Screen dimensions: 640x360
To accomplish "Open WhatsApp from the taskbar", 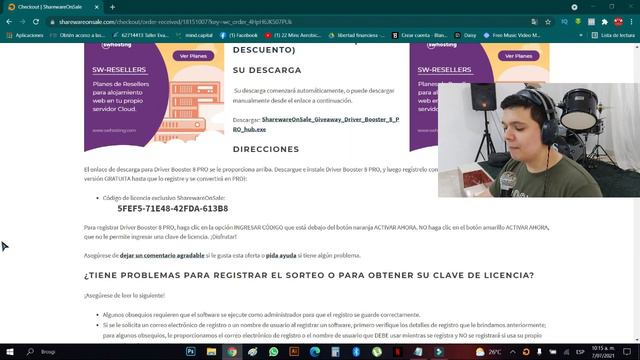I will [x=273, y=351].
